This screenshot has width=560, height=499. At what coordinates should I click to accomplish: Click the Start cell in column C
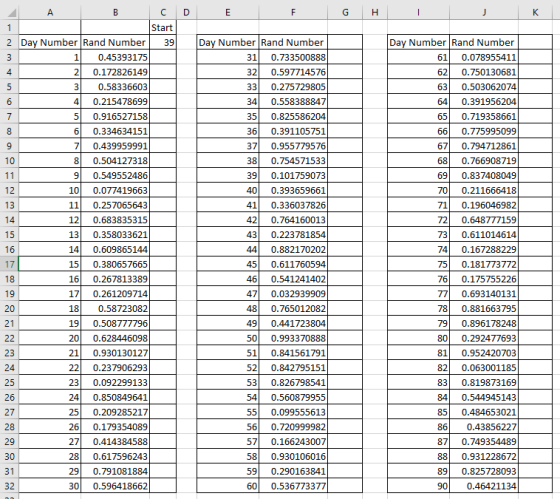click(x=162, y=28)
